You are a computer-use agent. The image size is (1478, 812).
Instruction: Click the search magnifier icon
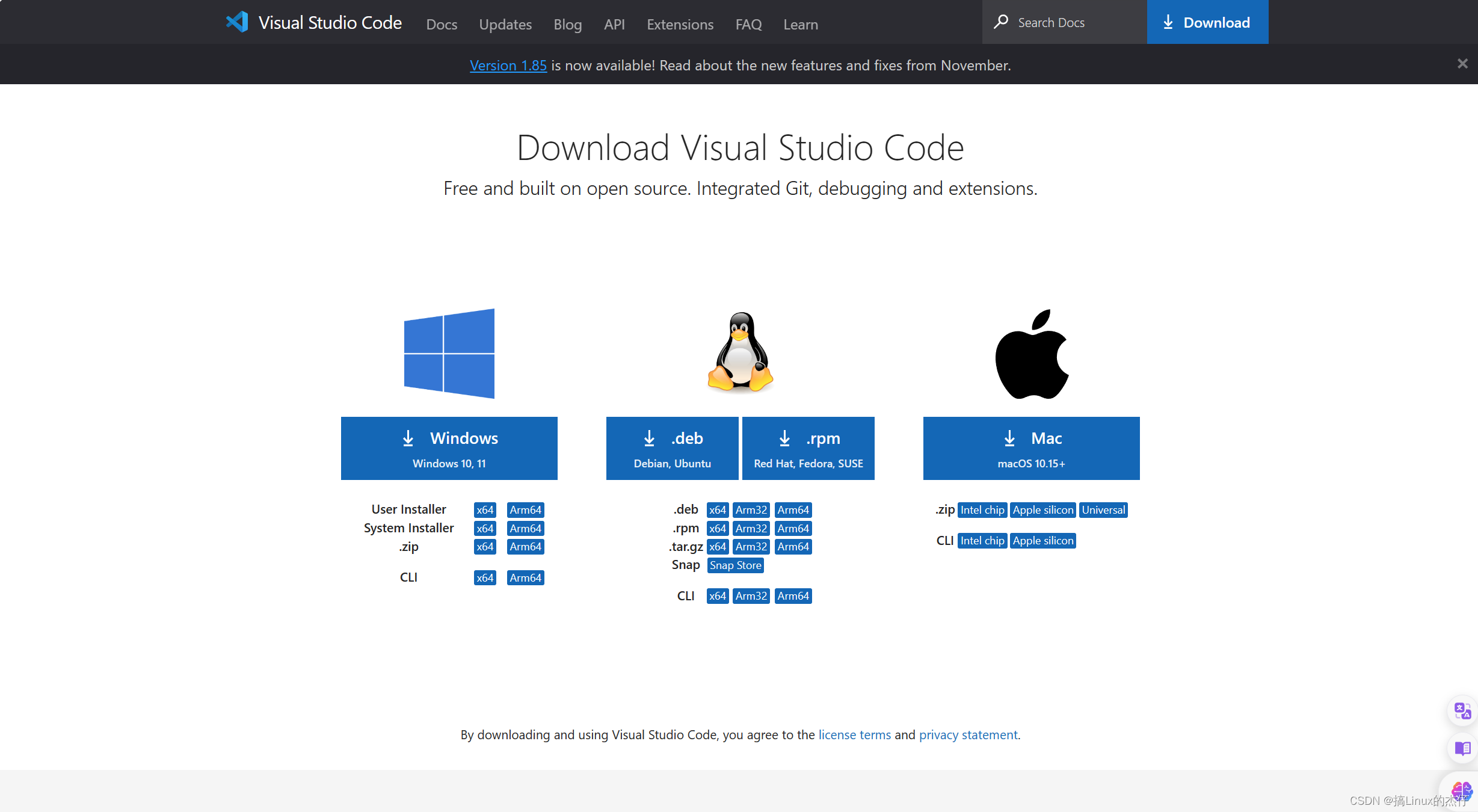pos(1000,22)
